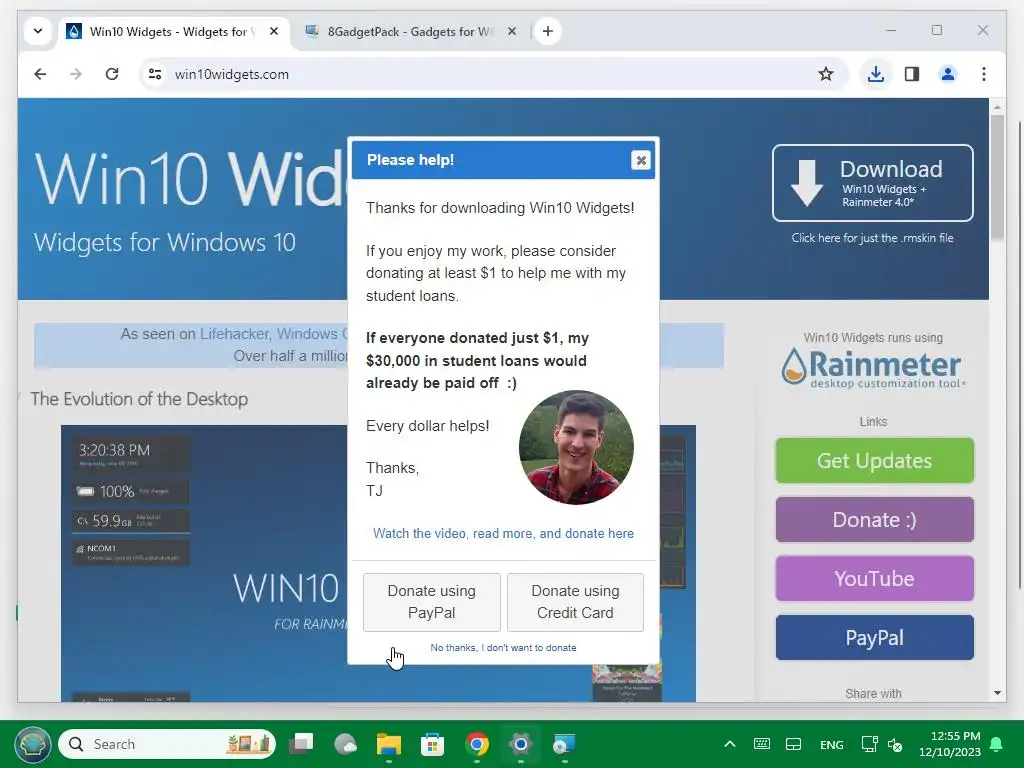Open the Get Updates green button
This screenshot has height=768, width=1024.
(x=874, y=460)
